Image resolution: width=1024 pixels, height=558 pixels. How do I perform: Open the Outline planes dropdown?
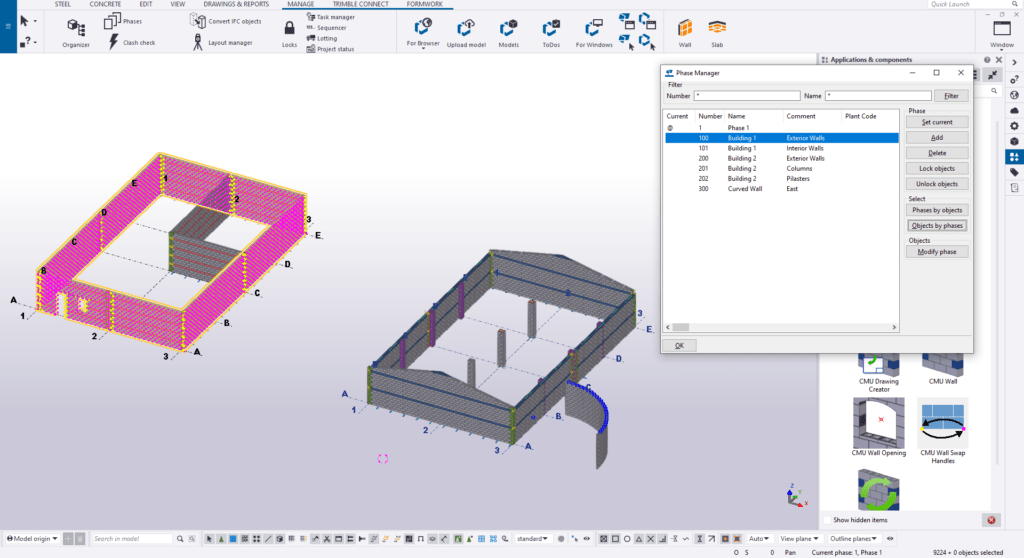853,539
